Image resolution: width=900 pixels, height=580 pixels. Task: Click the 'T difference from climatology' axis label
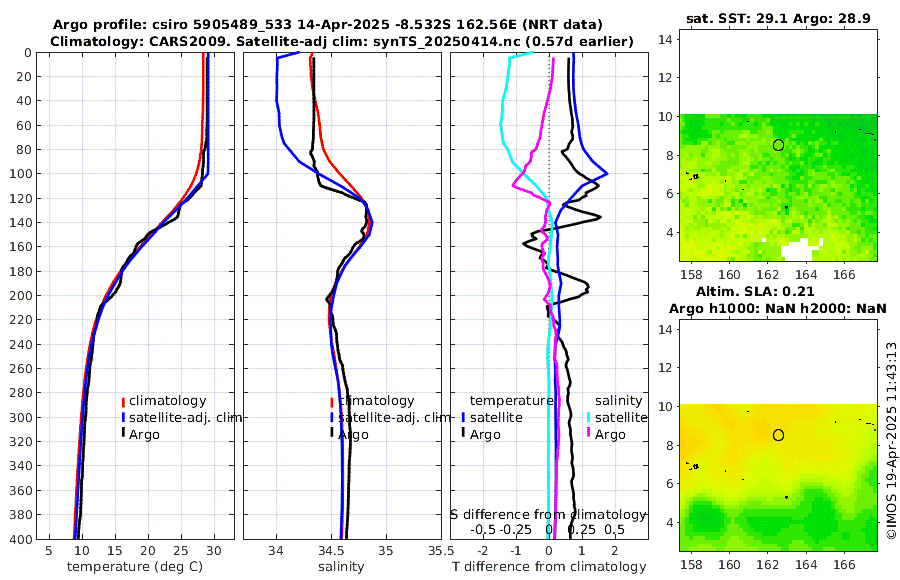[549, 567]
